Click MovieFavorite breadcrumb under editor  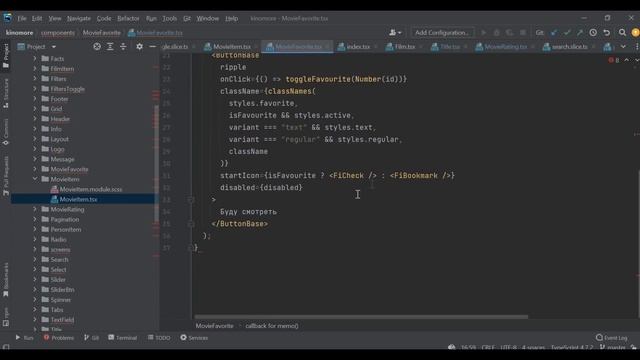tap(214, 326)
